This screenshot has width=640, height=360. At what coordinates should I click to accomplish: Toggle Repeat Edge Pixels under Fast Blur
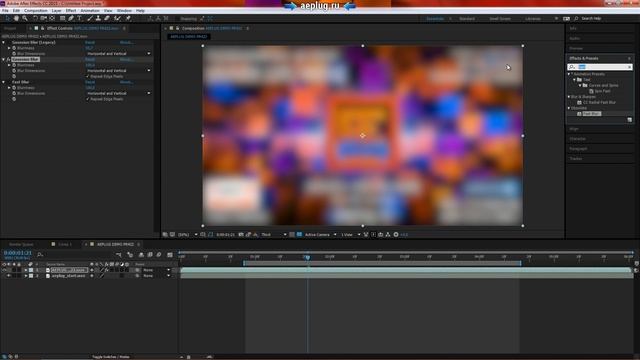tap(87, 99)
